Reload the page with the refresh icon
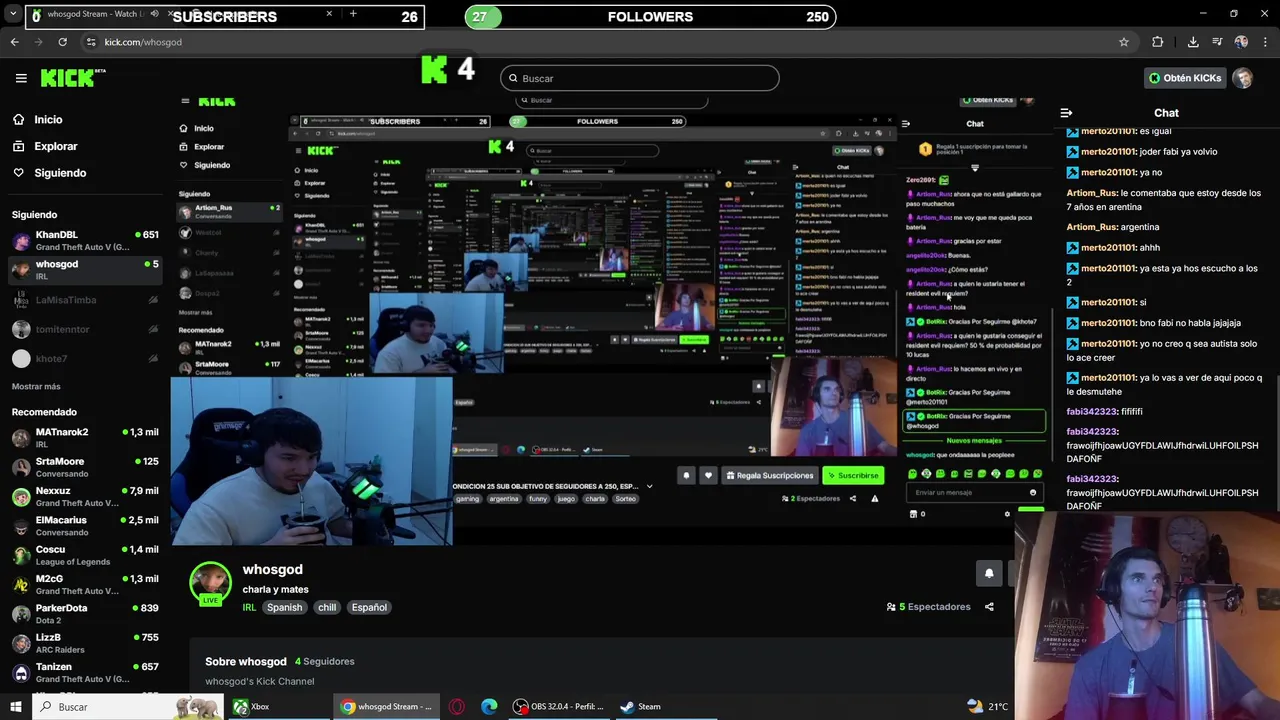 [x=62, y=42]
